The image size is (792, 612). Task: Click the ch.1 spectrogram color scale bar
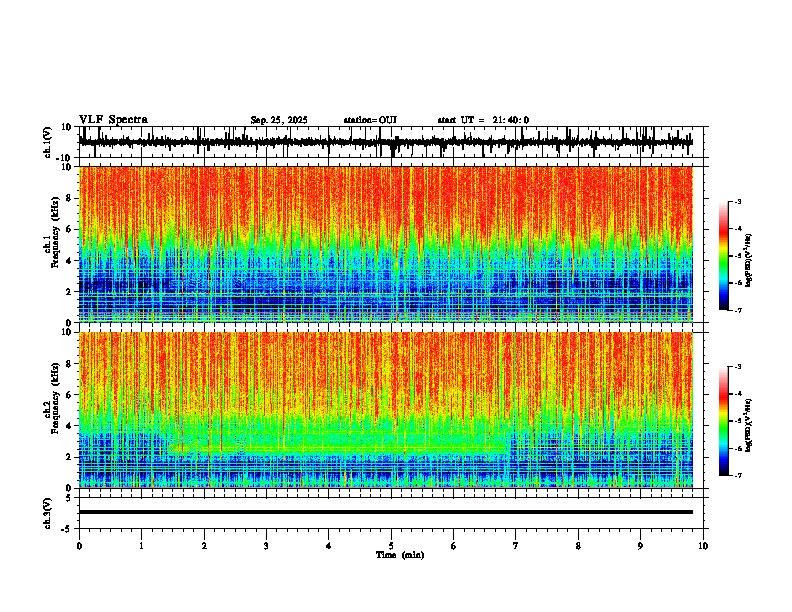click(723, 256)
